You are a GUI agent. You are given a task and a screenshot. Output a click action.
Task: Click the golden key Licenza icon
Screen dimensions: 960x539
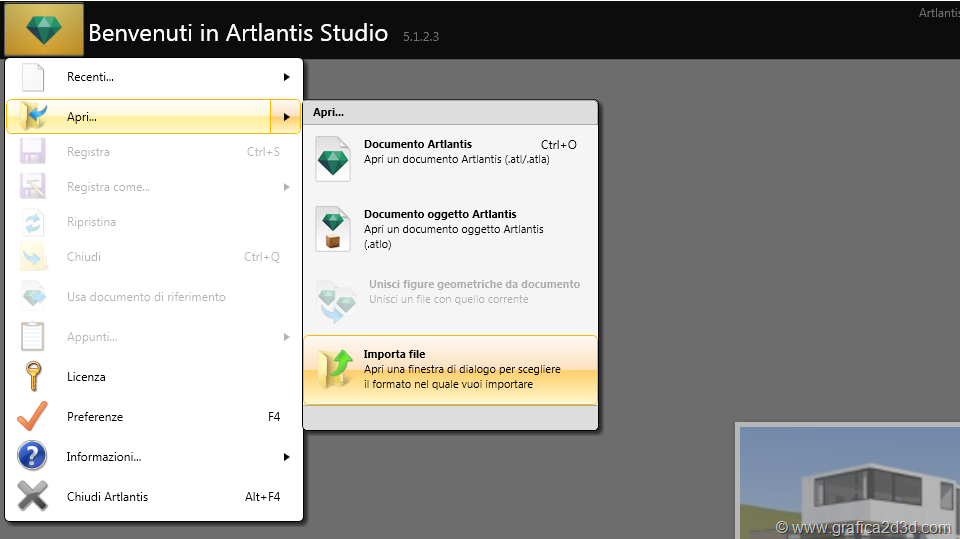[33, 377]
